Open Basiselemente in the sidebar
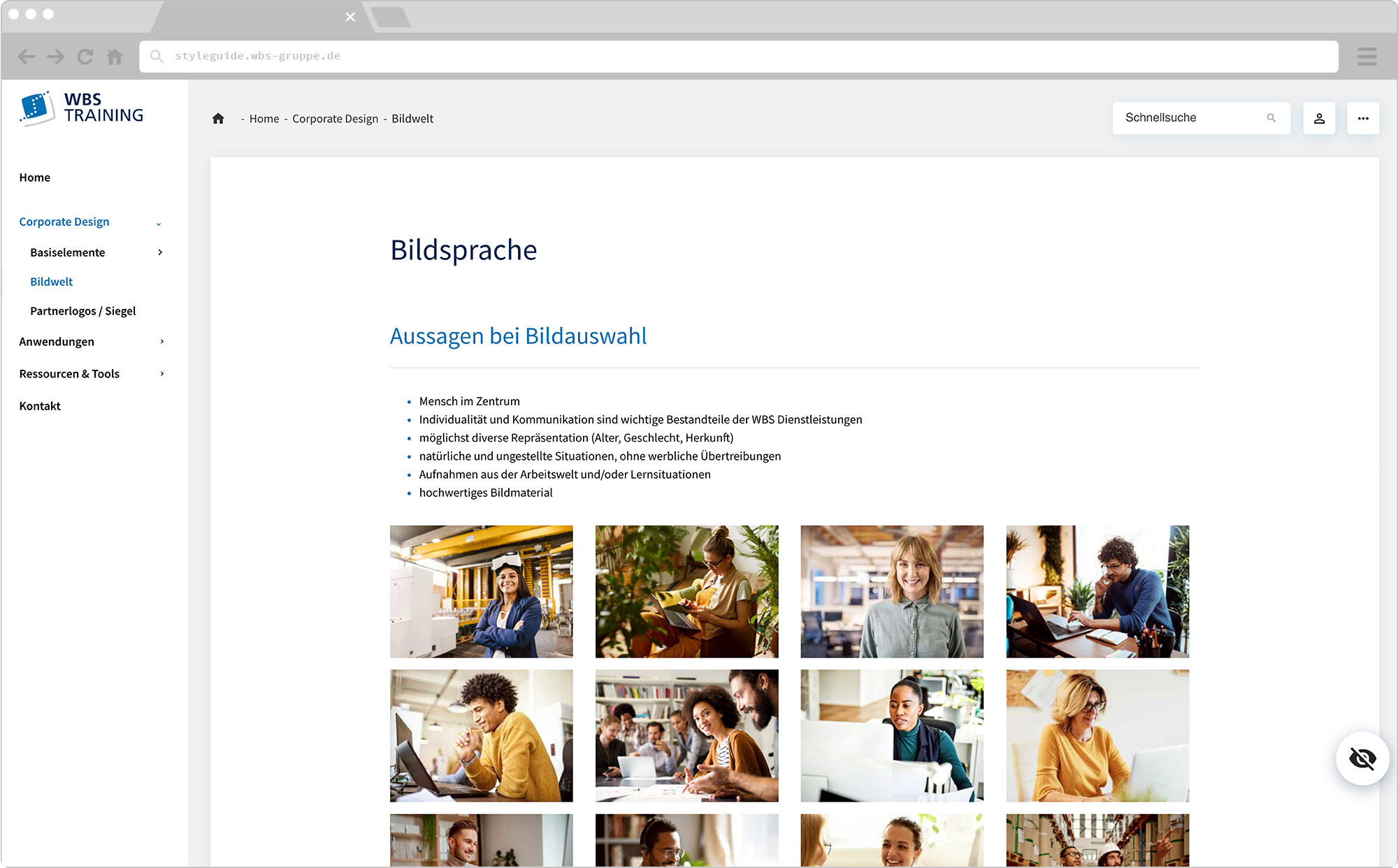 pos(68,252)
